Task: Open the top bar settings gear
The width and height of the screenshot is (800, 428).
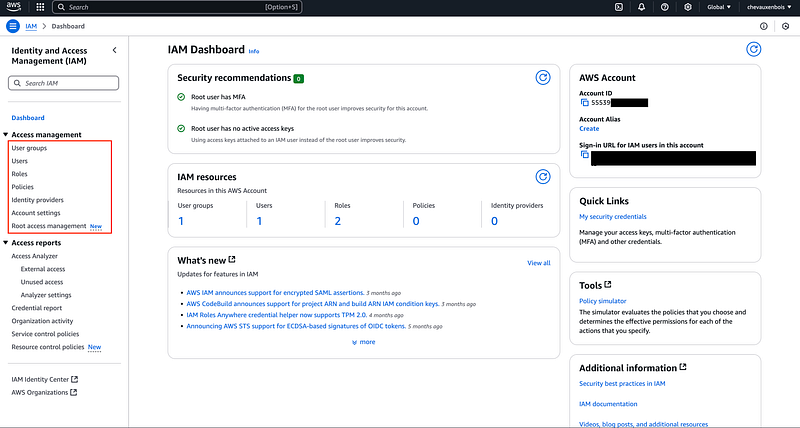Action: [688, 7]
